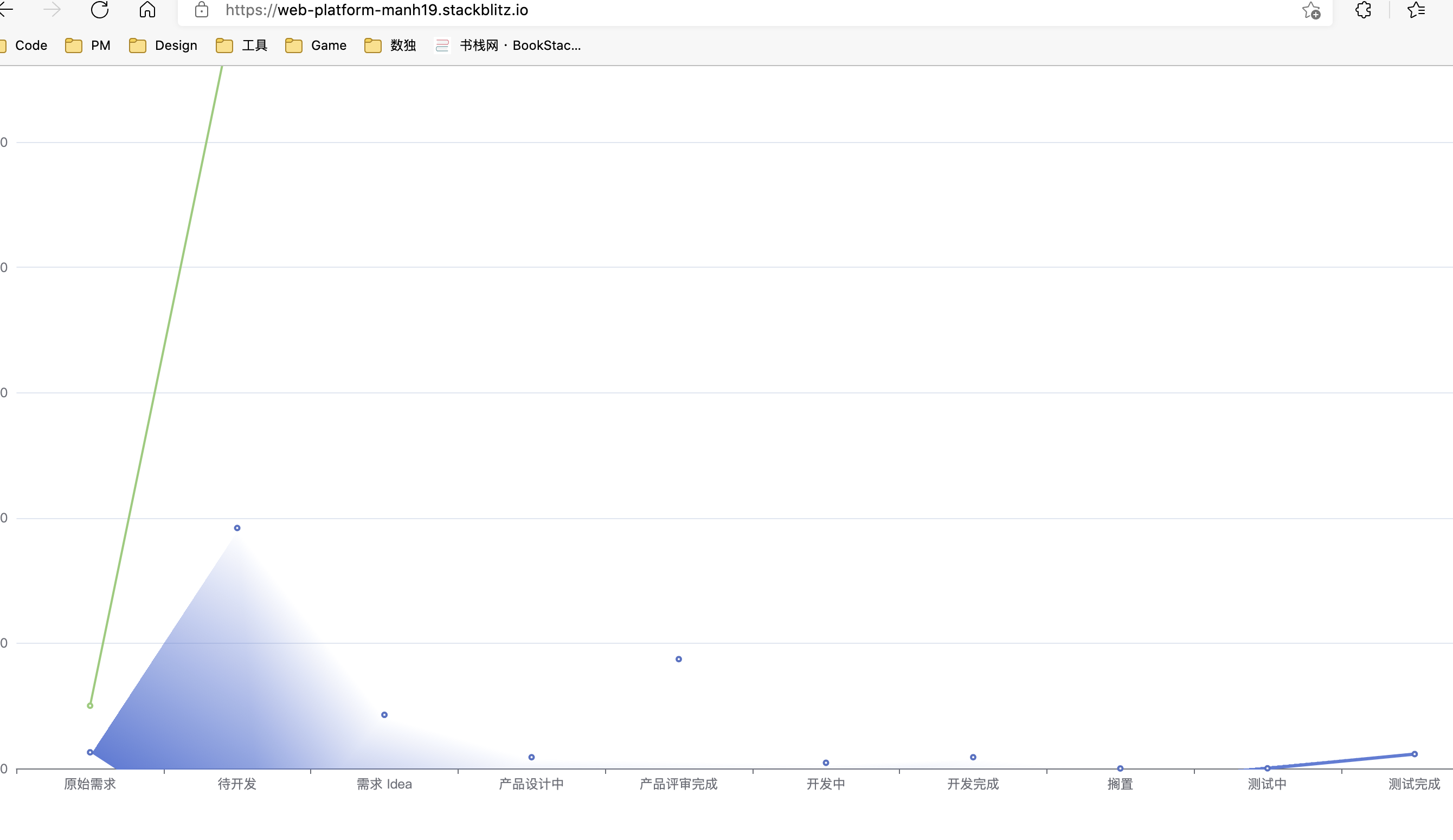Open the browser extensions puzzle icon
This screenshot has width=1453, height=840.
tap(1362, 10)
